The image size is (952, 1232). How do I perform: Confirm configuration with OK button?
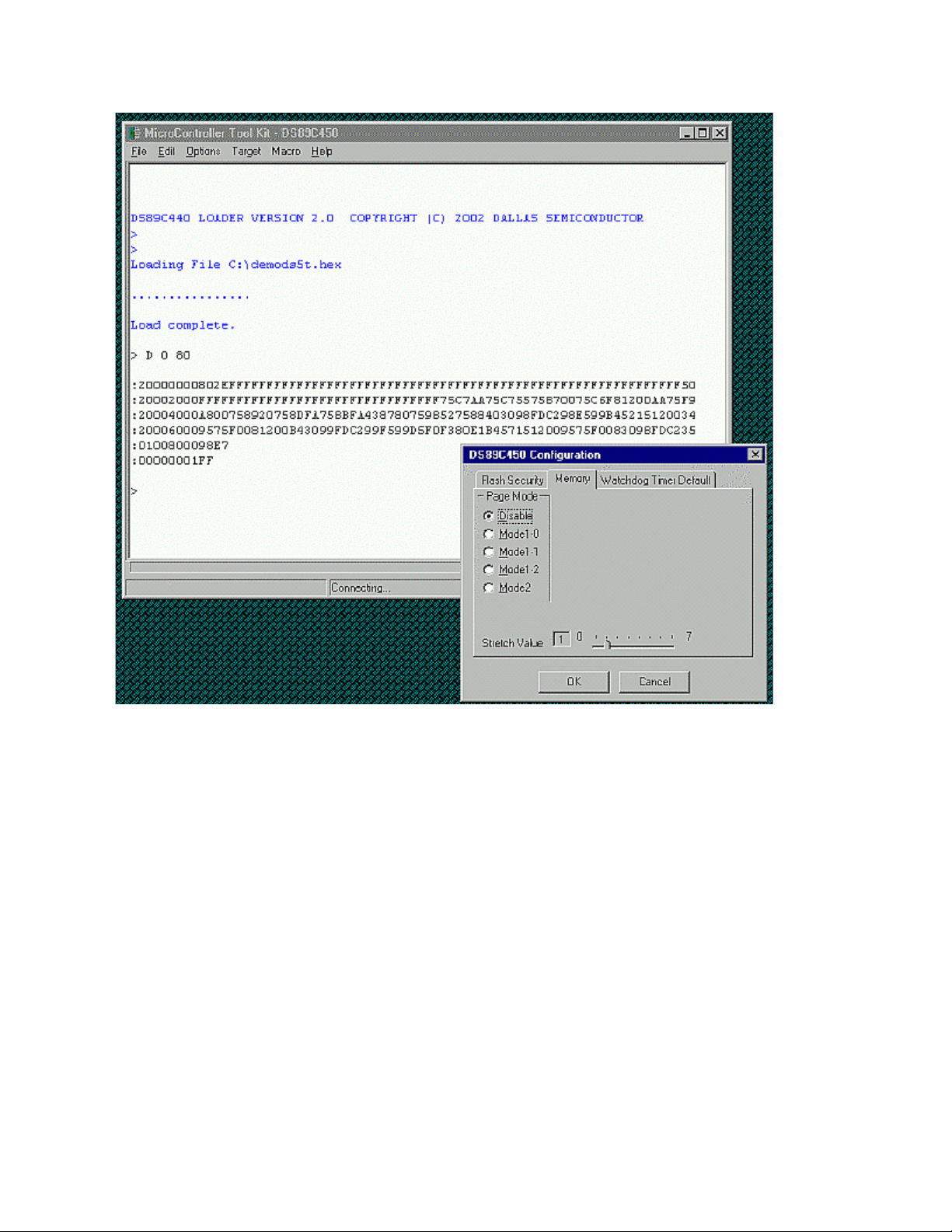(574, 682)
